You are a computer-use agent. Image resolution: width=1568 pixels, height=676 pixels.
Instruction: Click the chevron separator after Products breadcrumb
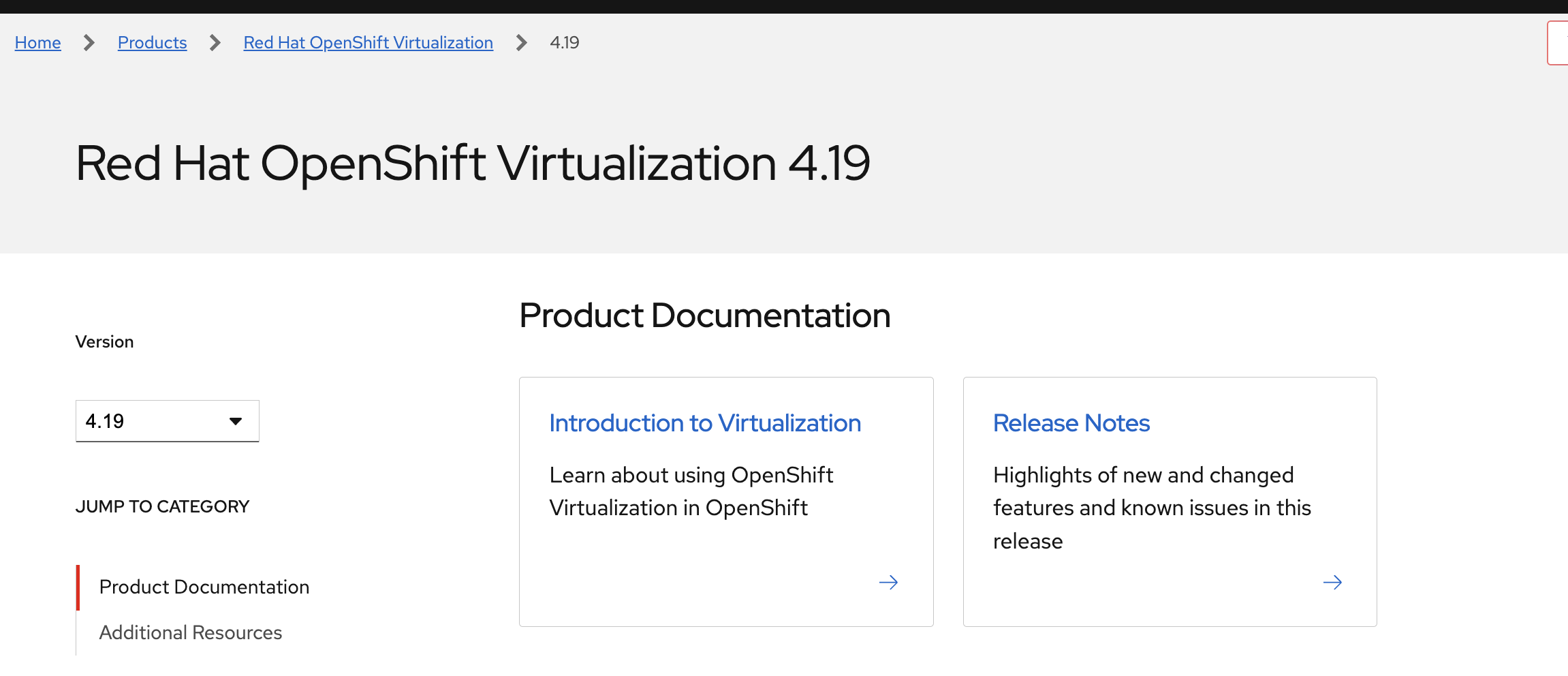click(x=215, y=43)
